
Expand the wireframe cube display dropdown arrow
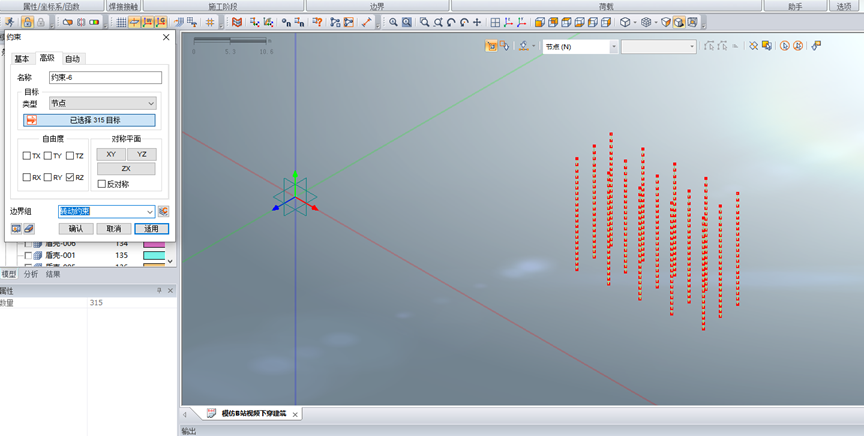click(635, 23)
